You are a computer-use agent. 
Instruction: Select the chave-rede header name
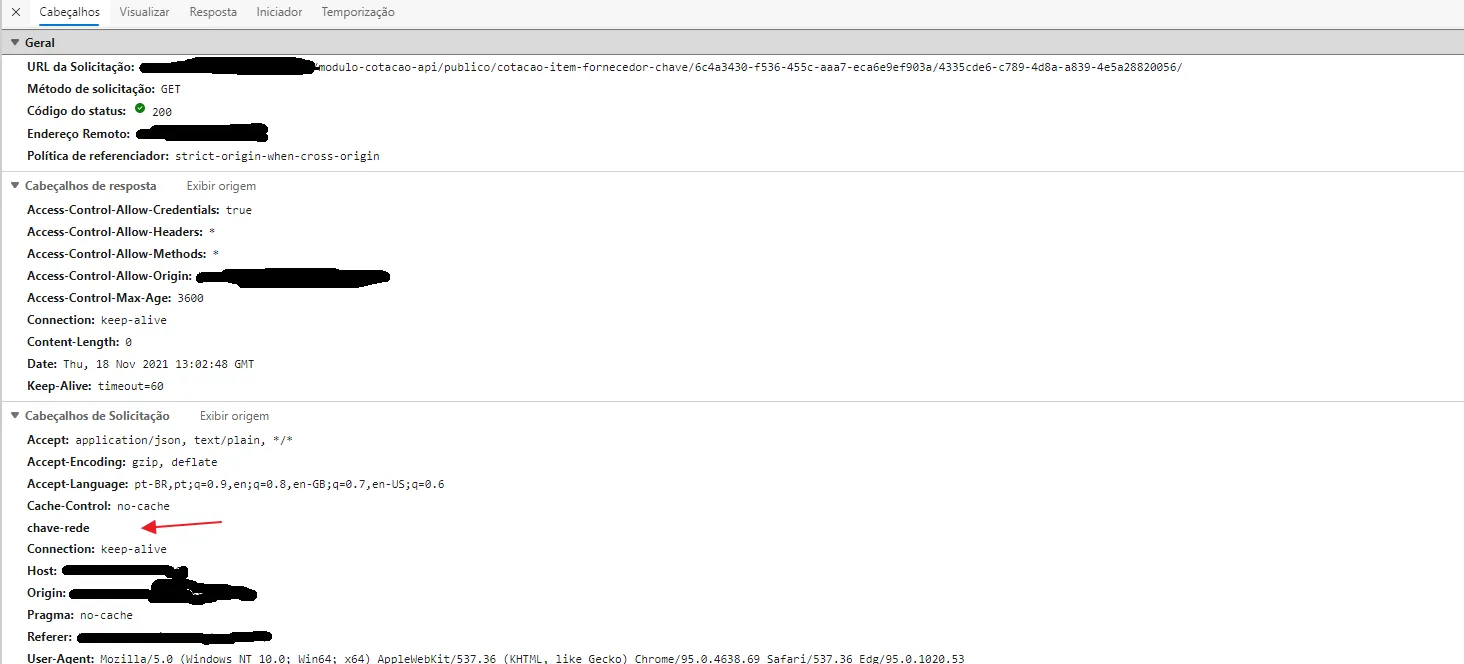tap(58, 528)
